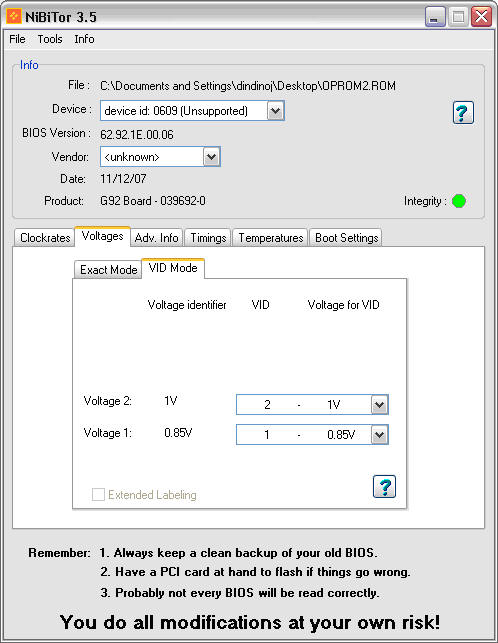The height and width of the screenshot is (643, 498).
Task: Click the clean backup reminder line
Action: coord(238,553)
